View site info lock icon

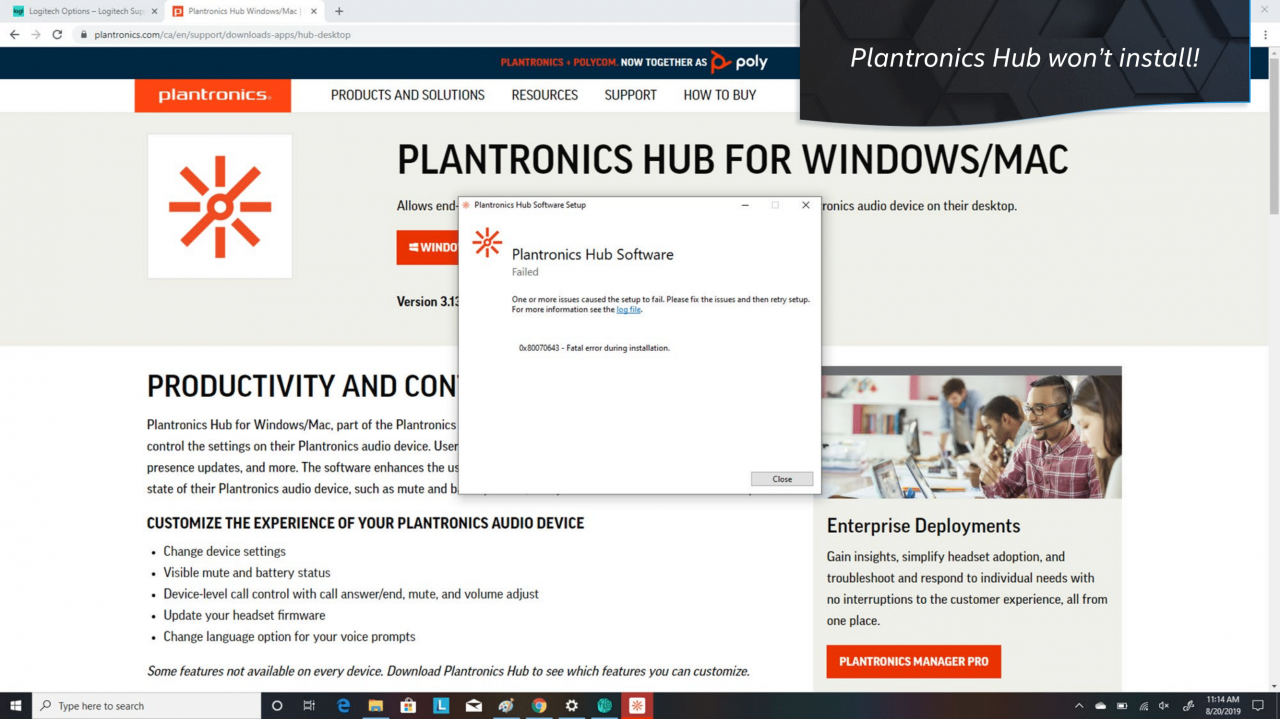pos(85,34)
